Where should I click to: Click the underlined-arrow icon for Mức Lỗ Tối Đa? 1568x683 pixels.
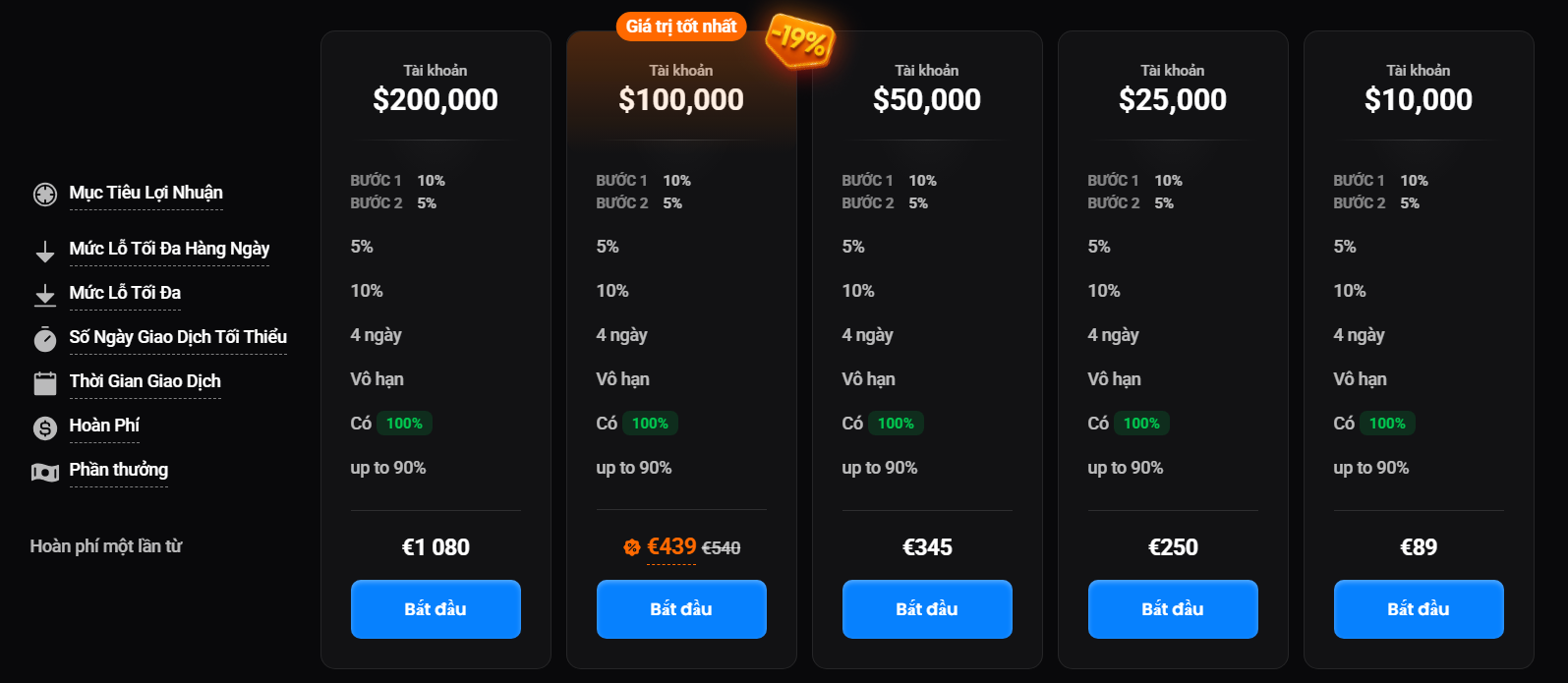pyautogui.click(x=45, y=296)
